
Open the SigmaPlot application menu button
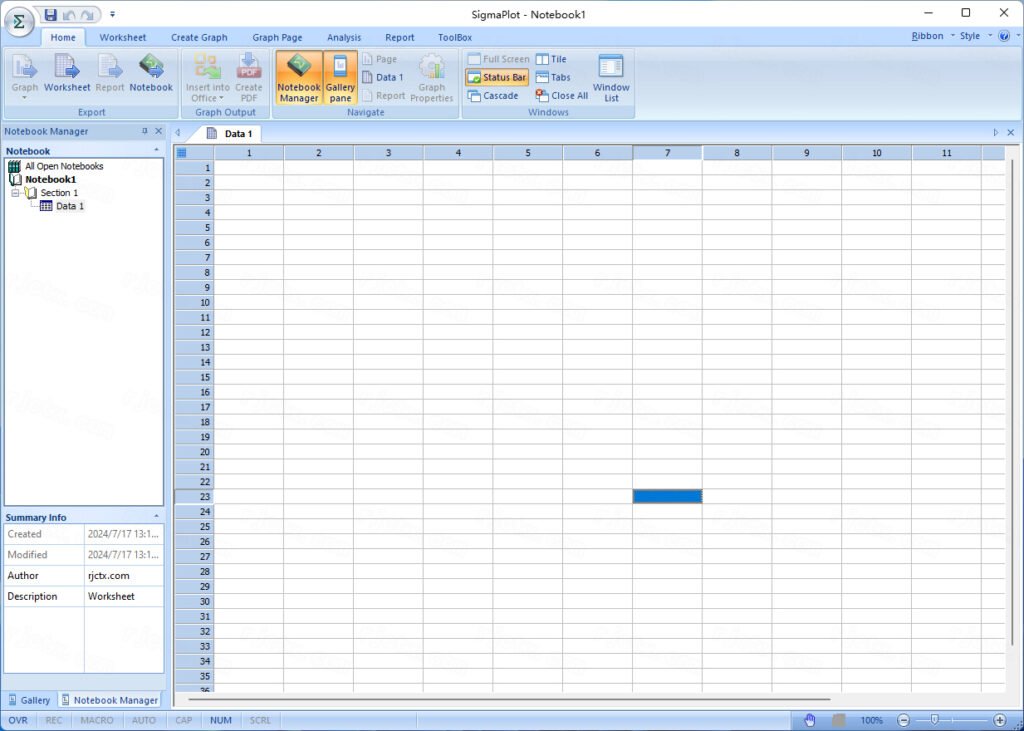(19, 22)
